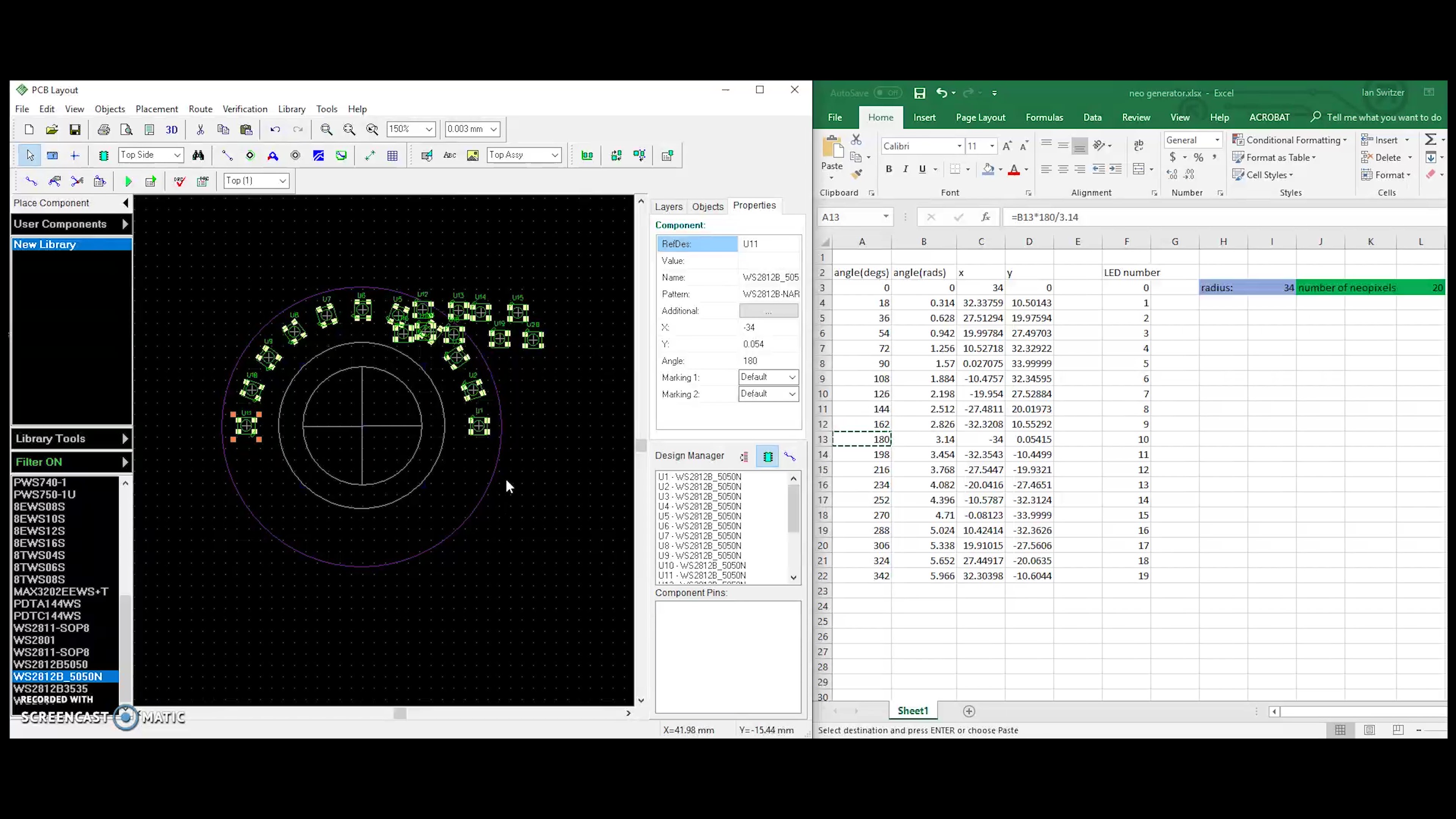
Task: Run the DRC check icon
Action: tap(180, 182)
